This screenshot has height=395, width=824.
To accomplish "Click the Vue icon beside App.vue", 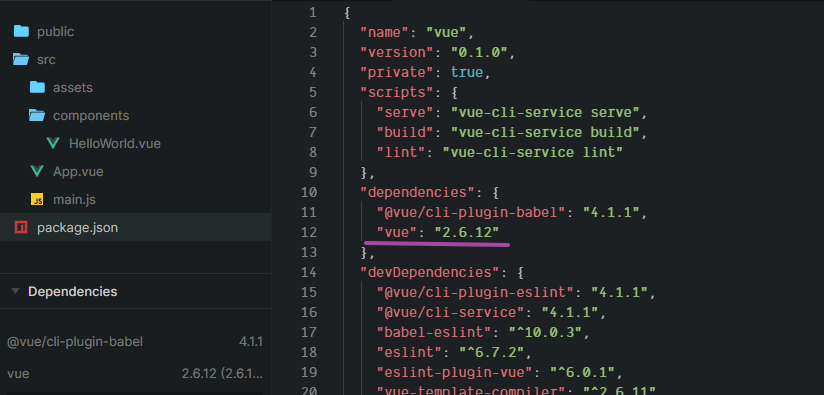I will [x=37, y=171].
